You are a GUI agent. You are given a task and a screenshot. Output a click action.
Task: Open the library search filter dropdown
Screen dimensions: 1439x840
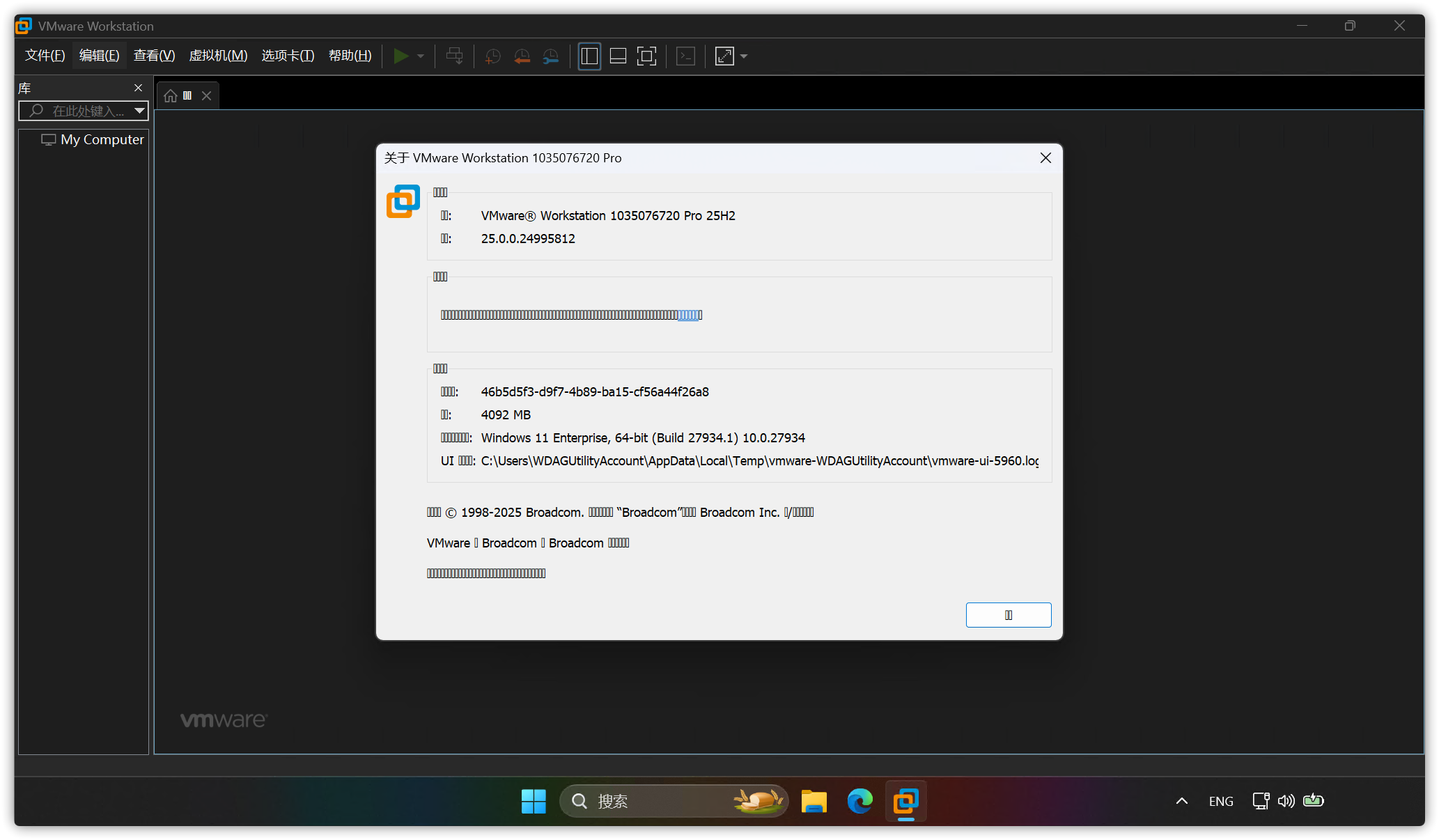139,111
